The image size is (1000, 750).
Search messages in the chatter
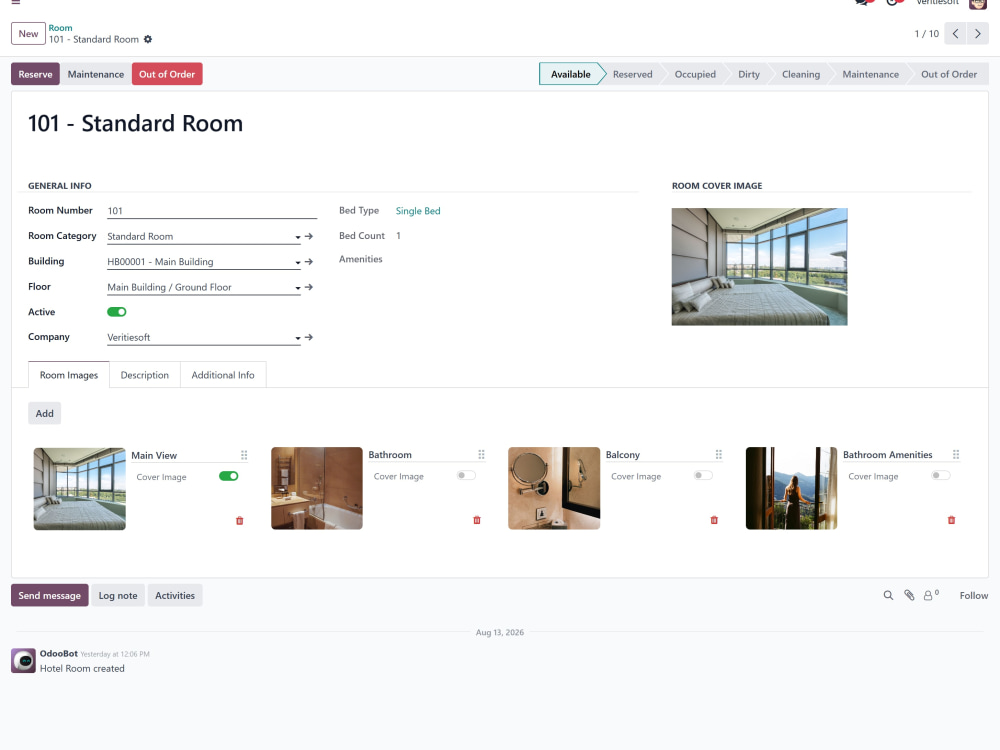[x=888, y=596]
